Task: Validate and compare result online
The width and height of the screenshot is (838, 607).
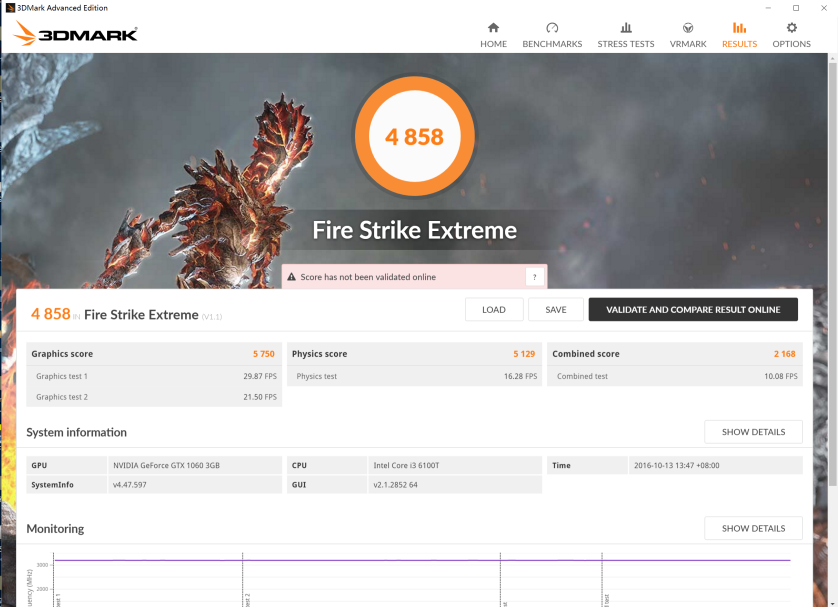Action: coord(693,310)
